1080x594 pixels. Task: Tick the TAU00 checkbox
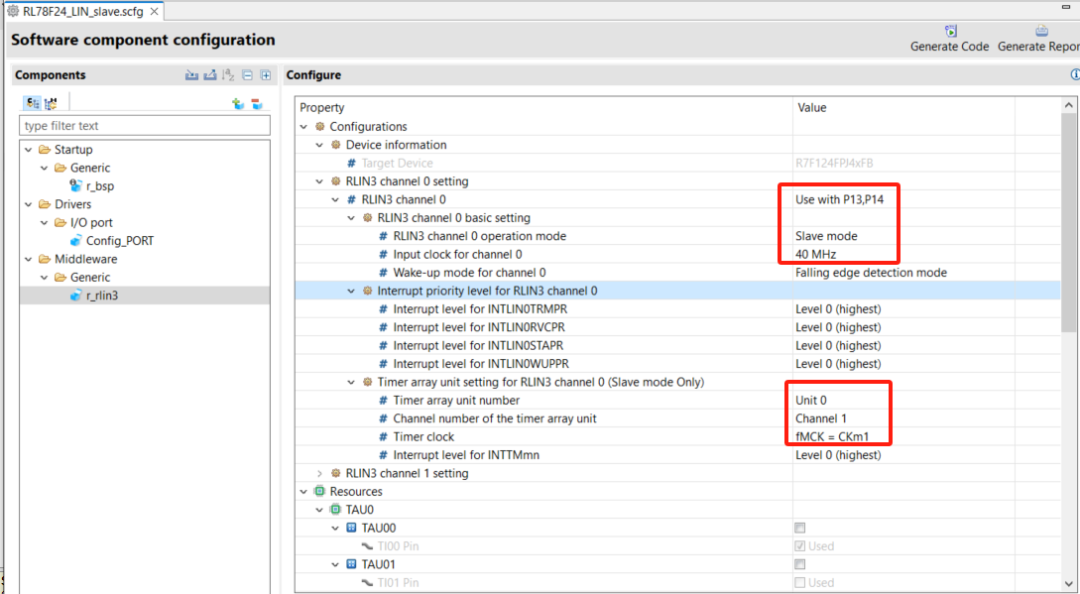point(800,528)
